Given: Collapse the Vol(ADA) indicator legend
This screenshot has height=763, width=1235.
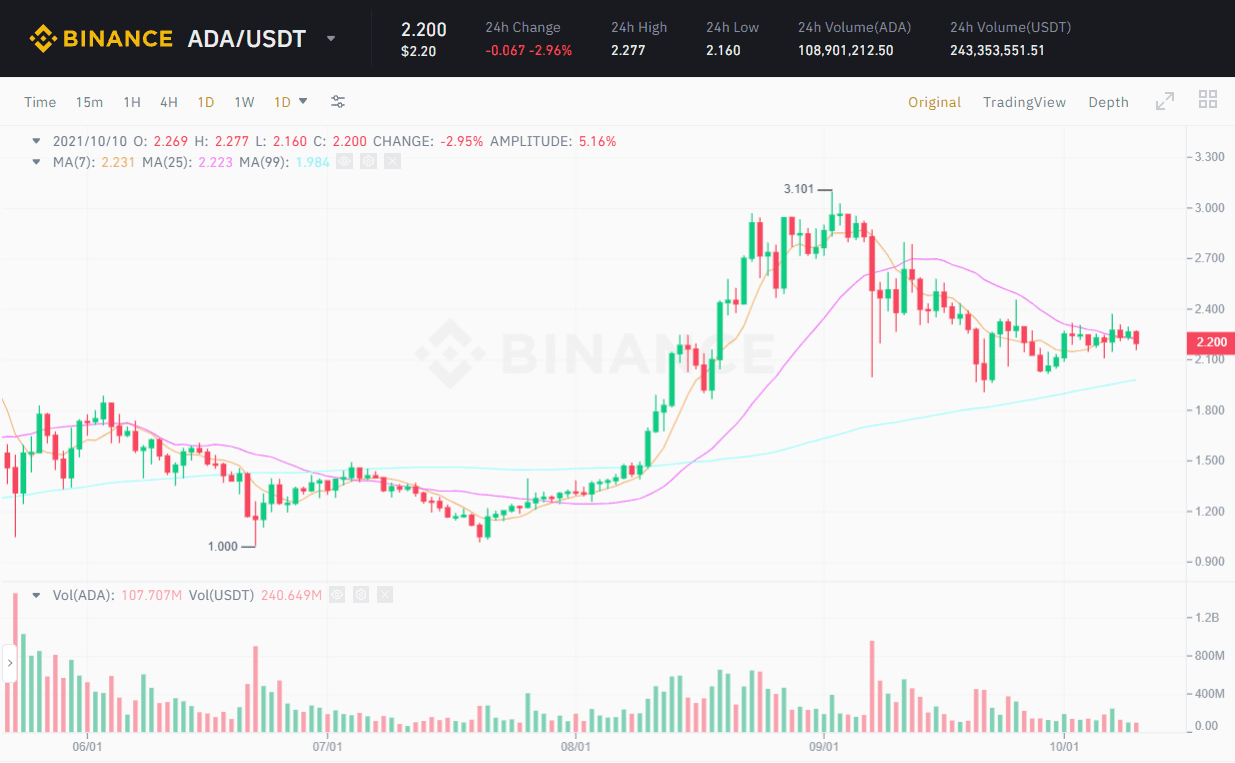Looking at the screenshot, I should (38, 595).
